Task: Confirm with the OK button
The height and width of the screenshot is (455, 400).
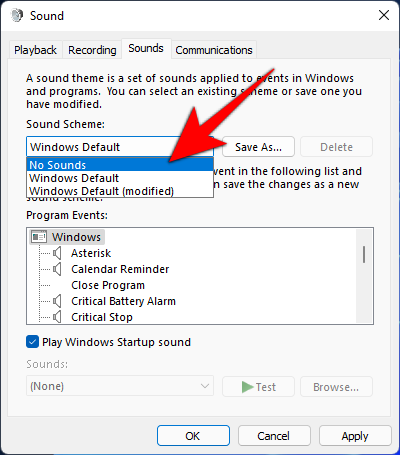Action: [193, 436]
